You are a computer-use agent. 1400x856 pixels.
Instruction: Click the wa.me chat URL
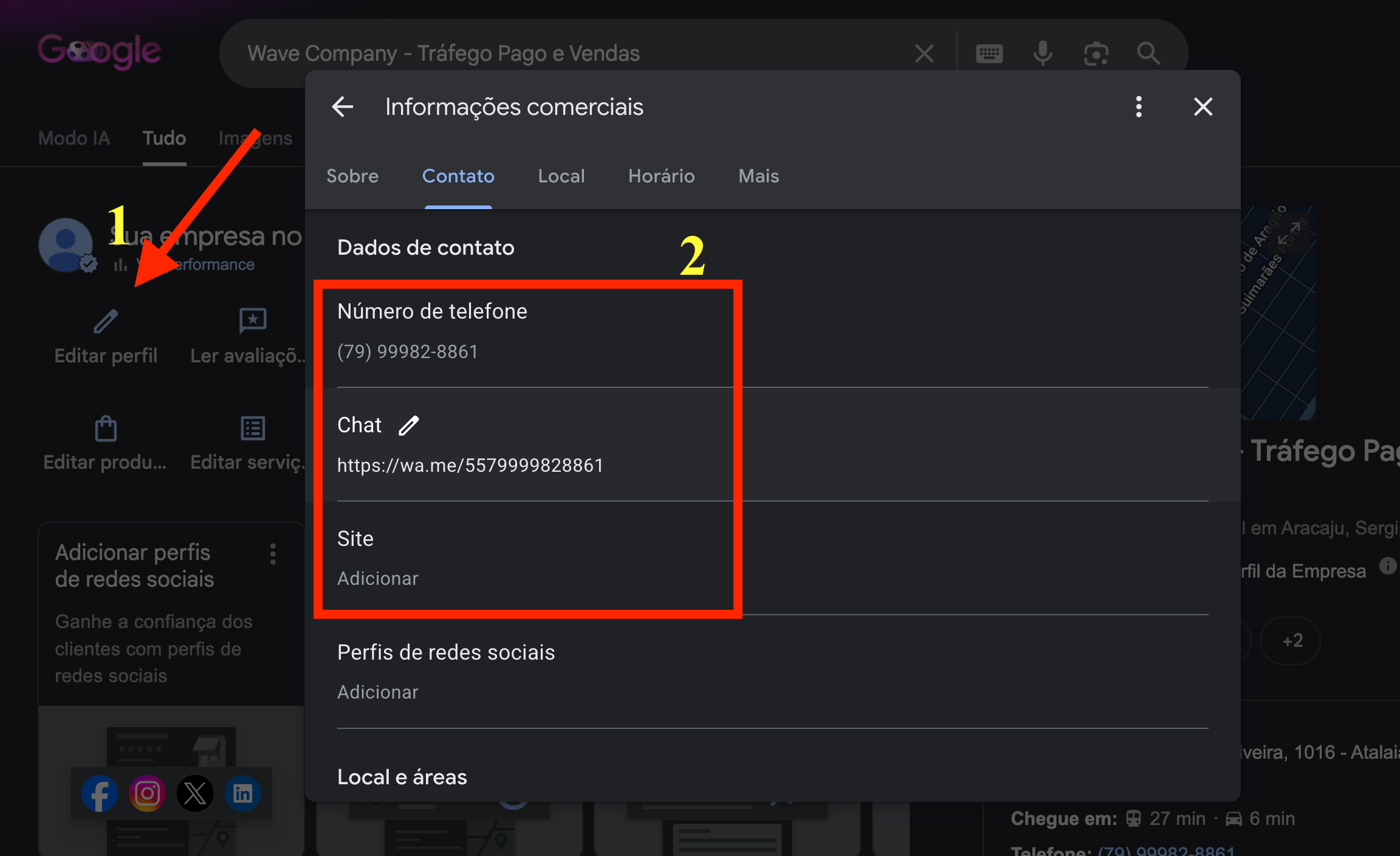[470, 465]
